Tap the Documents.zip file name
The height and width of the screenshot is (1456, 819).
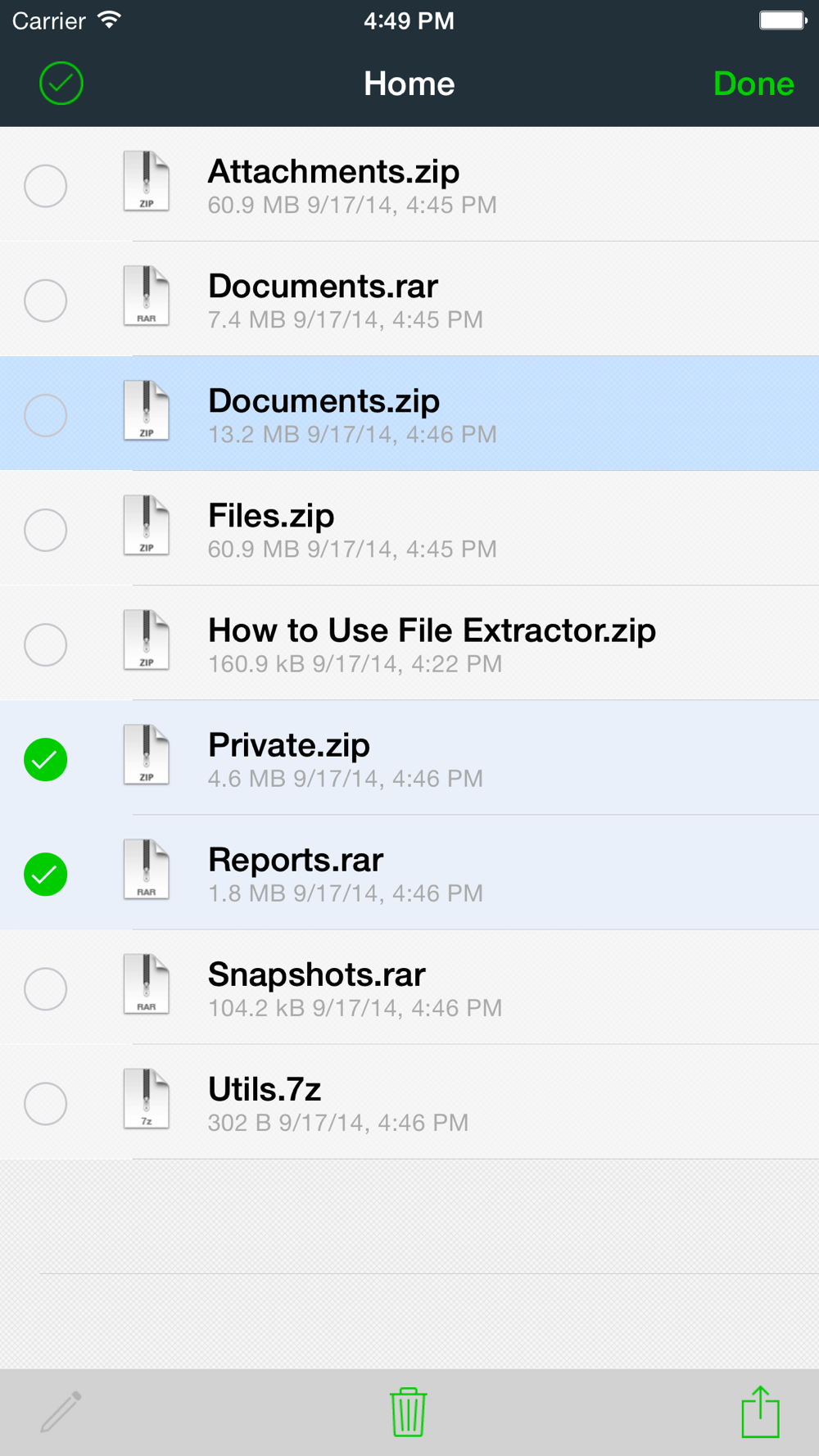tap(324, 401)
